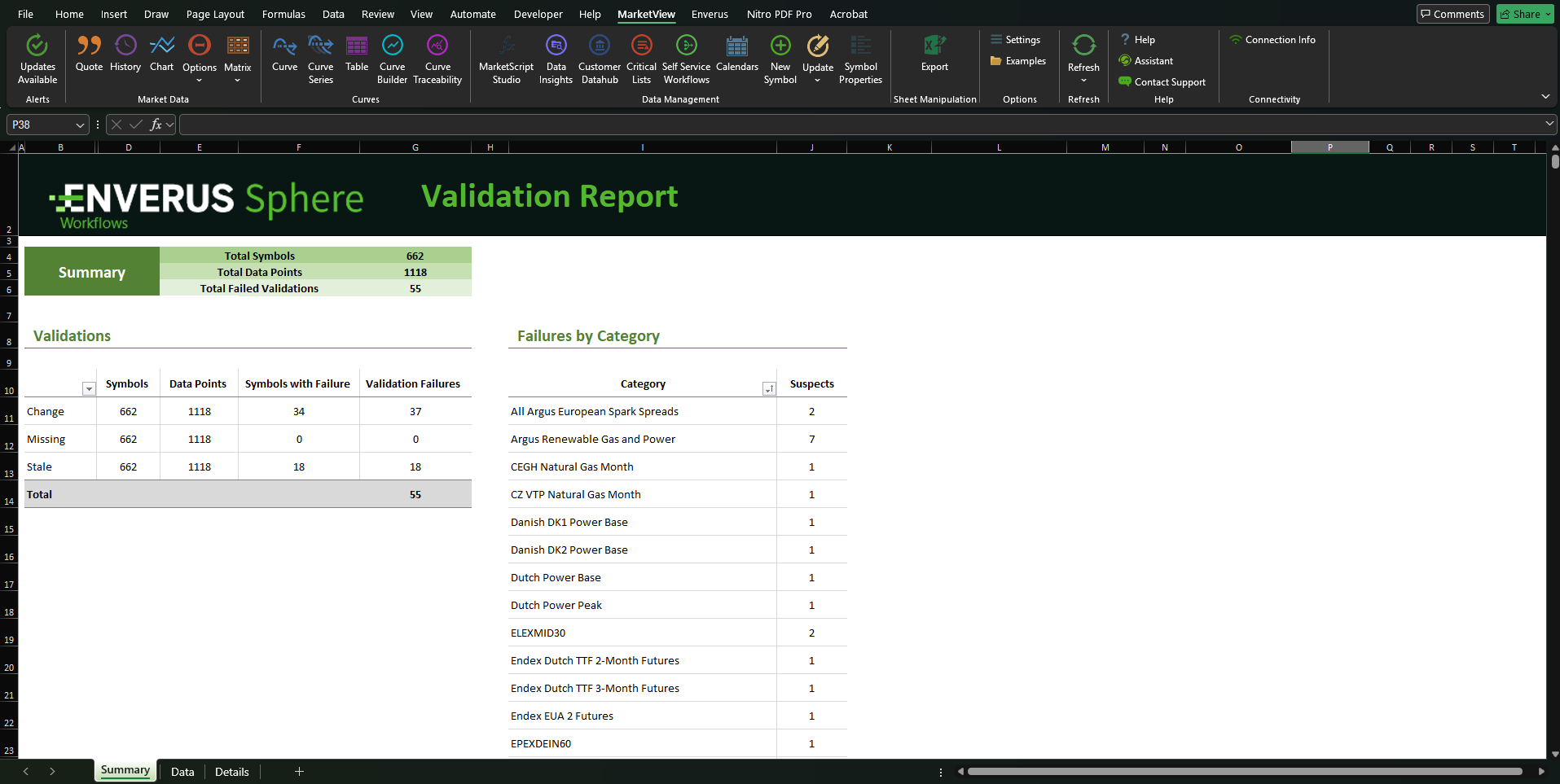Open Updates Available alerts
The width and height of the screenshot is (1560, 784).
point(37,59)
